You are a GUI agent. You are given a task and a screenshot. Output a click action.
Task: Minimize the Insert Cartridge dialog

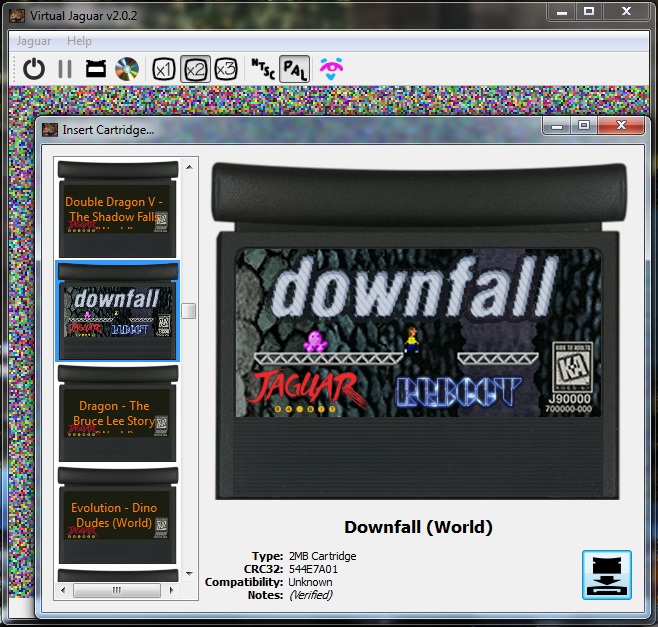click(557, 125)
